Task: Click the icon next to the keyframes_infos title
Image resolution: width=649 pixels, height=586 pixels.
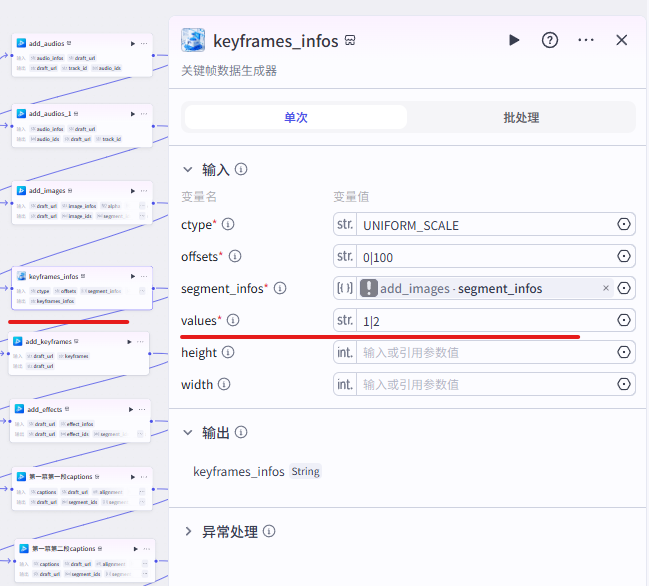Action: [350, 40]
